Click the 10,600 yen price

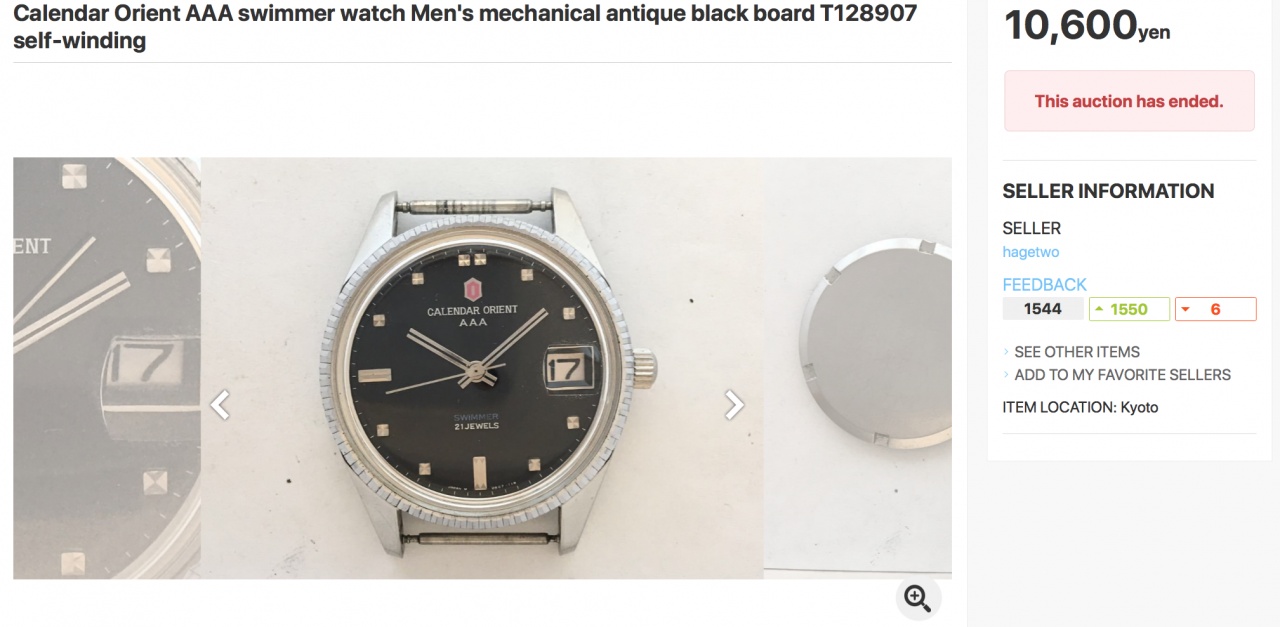point(1087,24)
